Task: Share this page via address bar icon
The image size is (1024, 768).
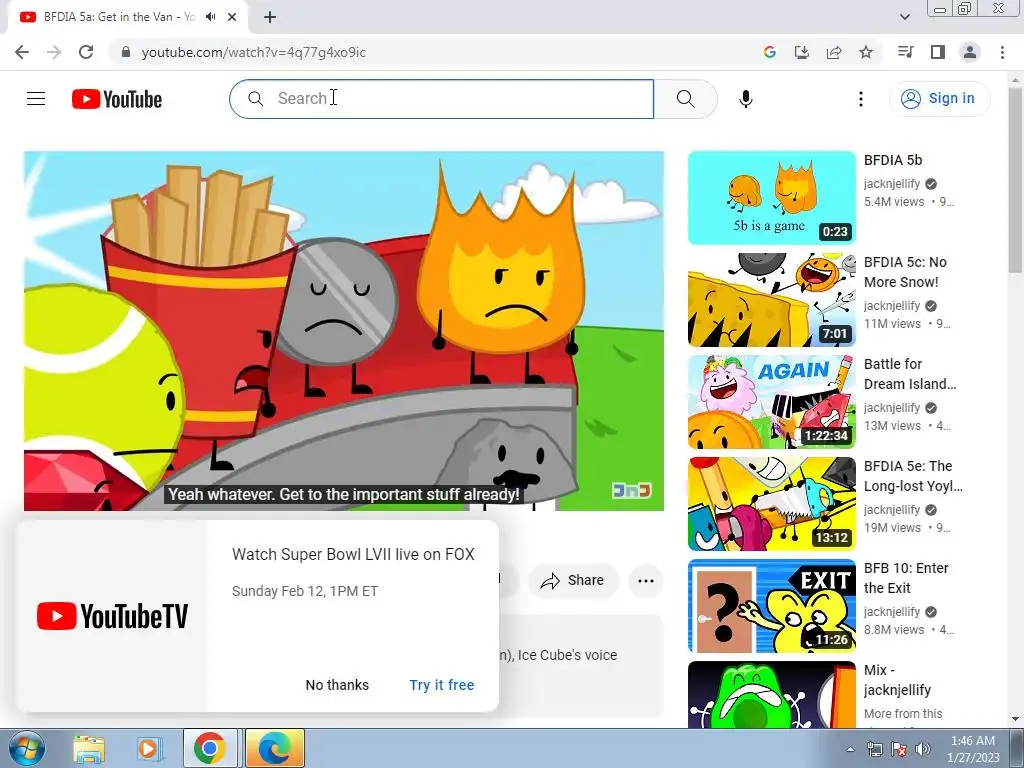Action: click(x=834, y=52)
